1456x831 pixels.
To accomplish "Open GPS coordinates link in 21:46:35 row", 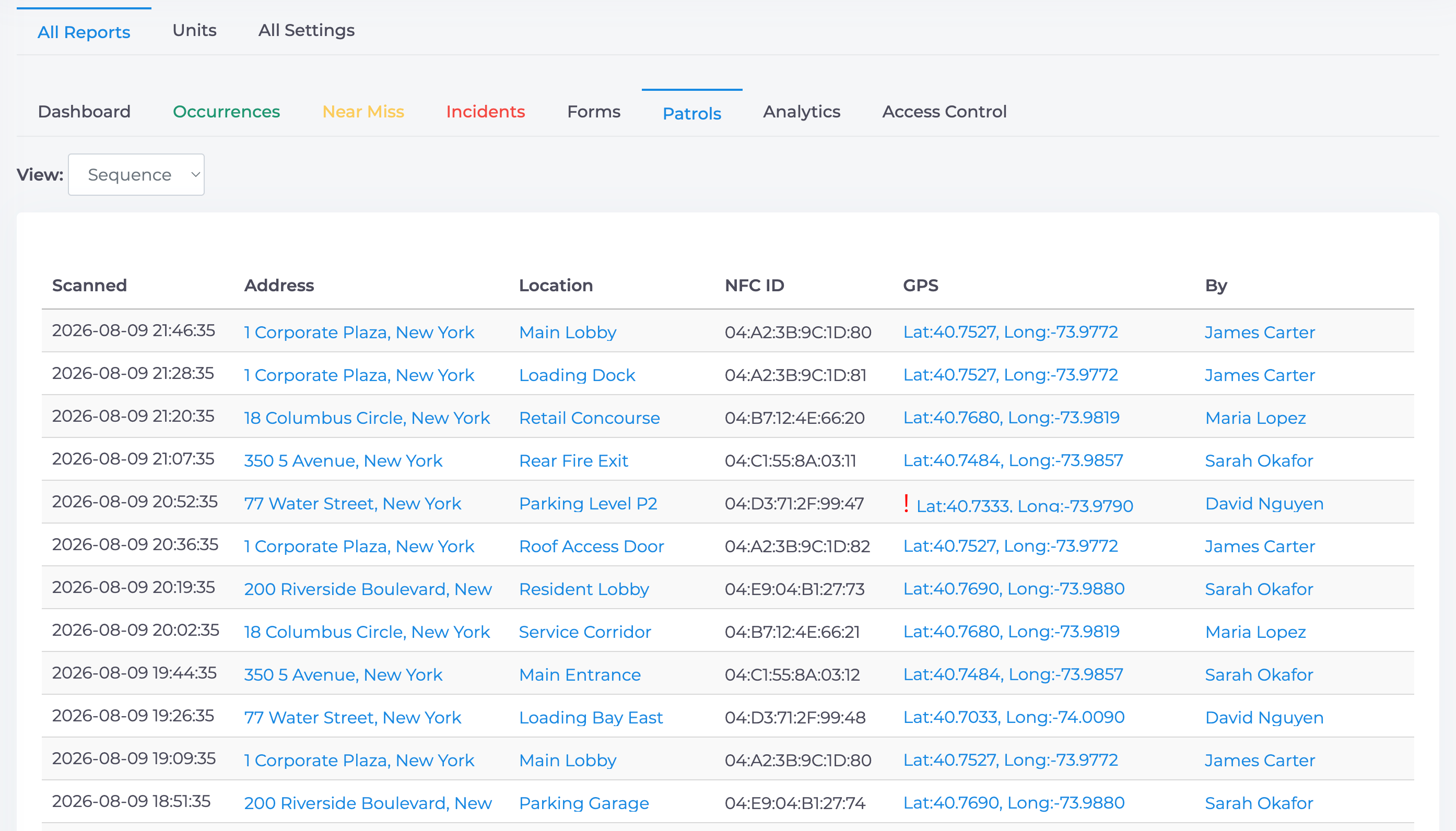I will (x=1011, y=331).
